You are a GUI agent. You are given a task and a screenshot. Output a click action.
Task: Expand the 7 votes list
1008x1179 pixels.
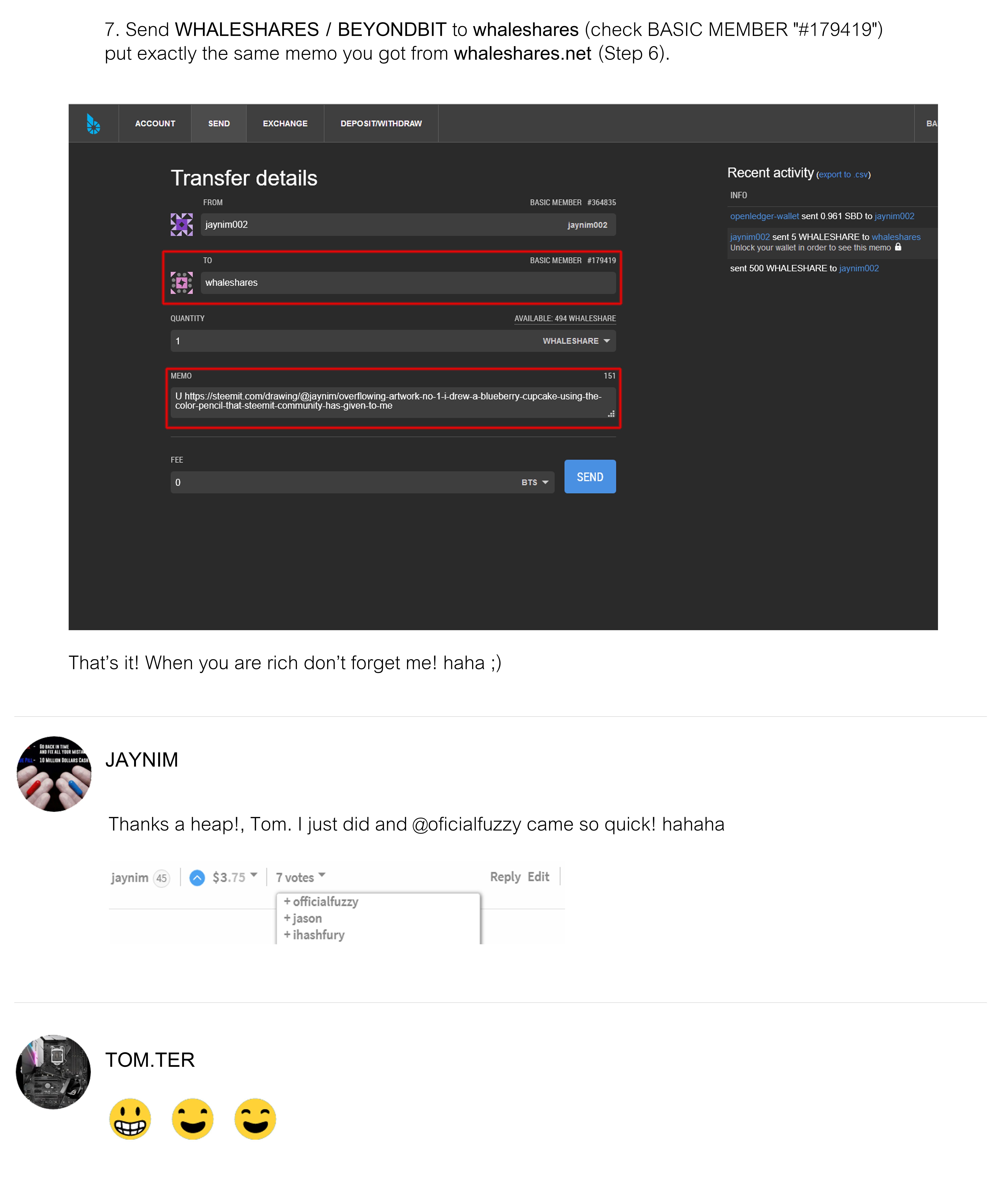pos(301,877)
